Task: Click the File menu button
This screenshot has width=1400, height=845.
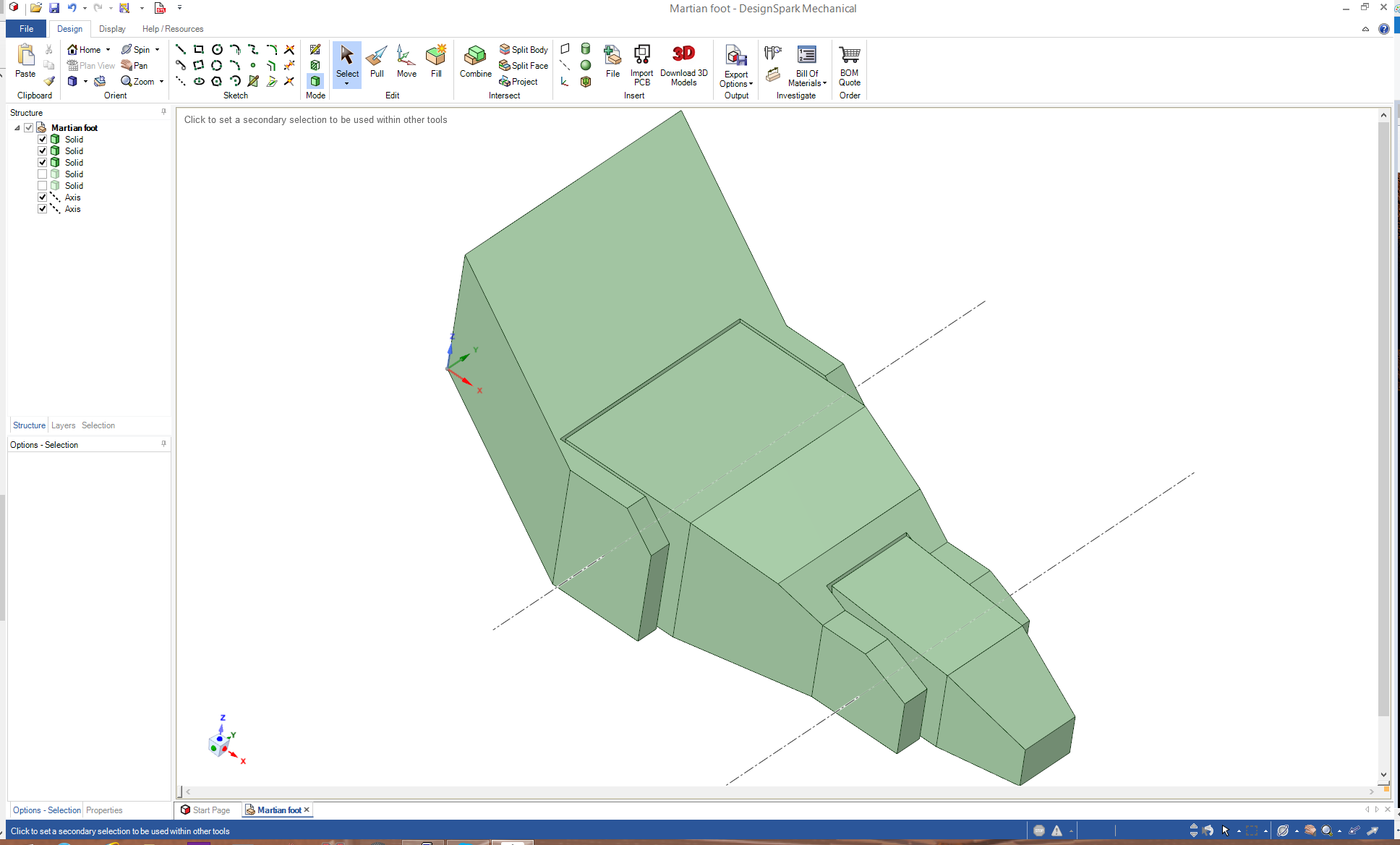Action: (x=26, y=29)
